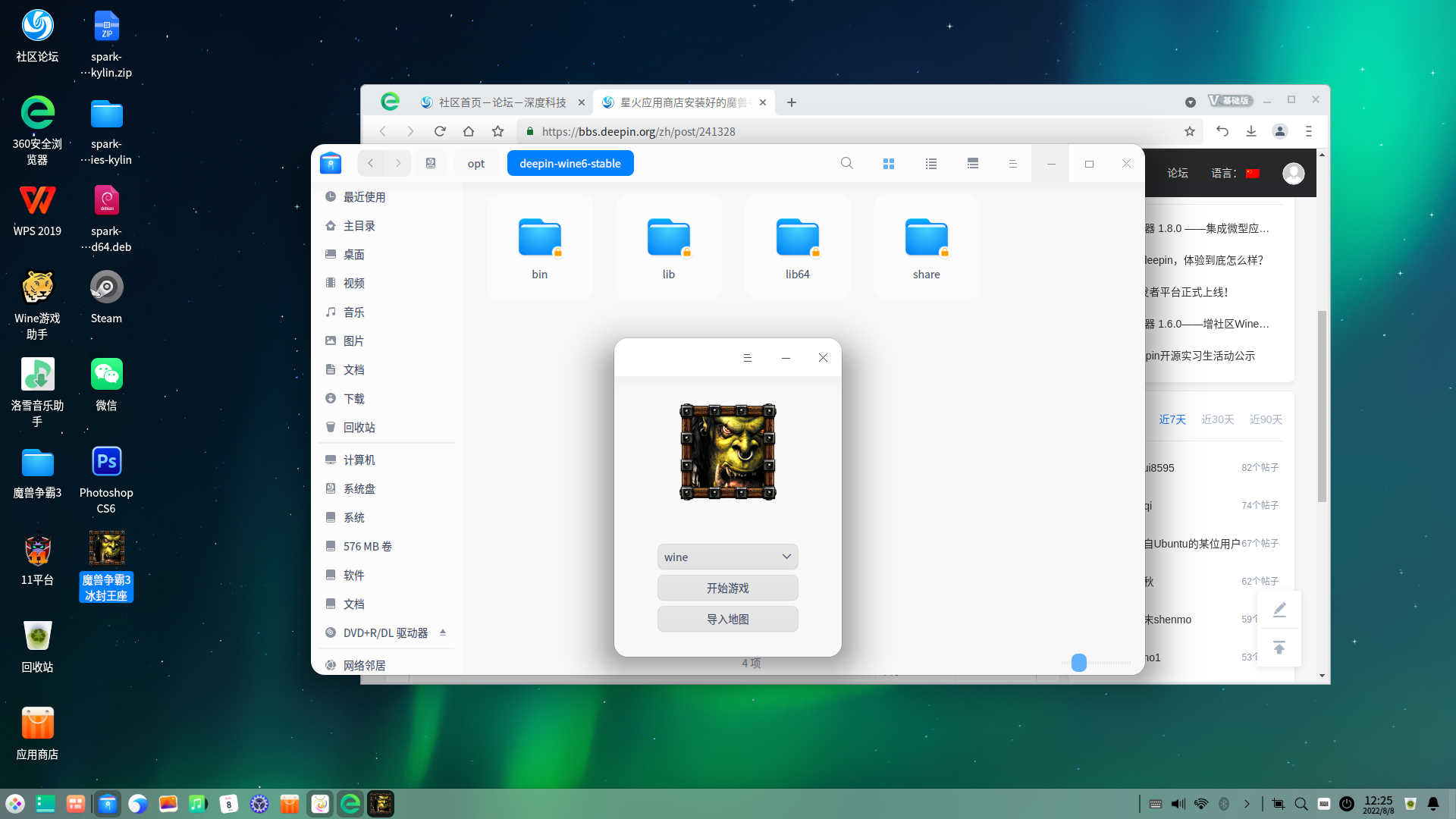Open the Warcraft launcher hamburger menu
The image size is (1456, 819).
click(747, 357)
